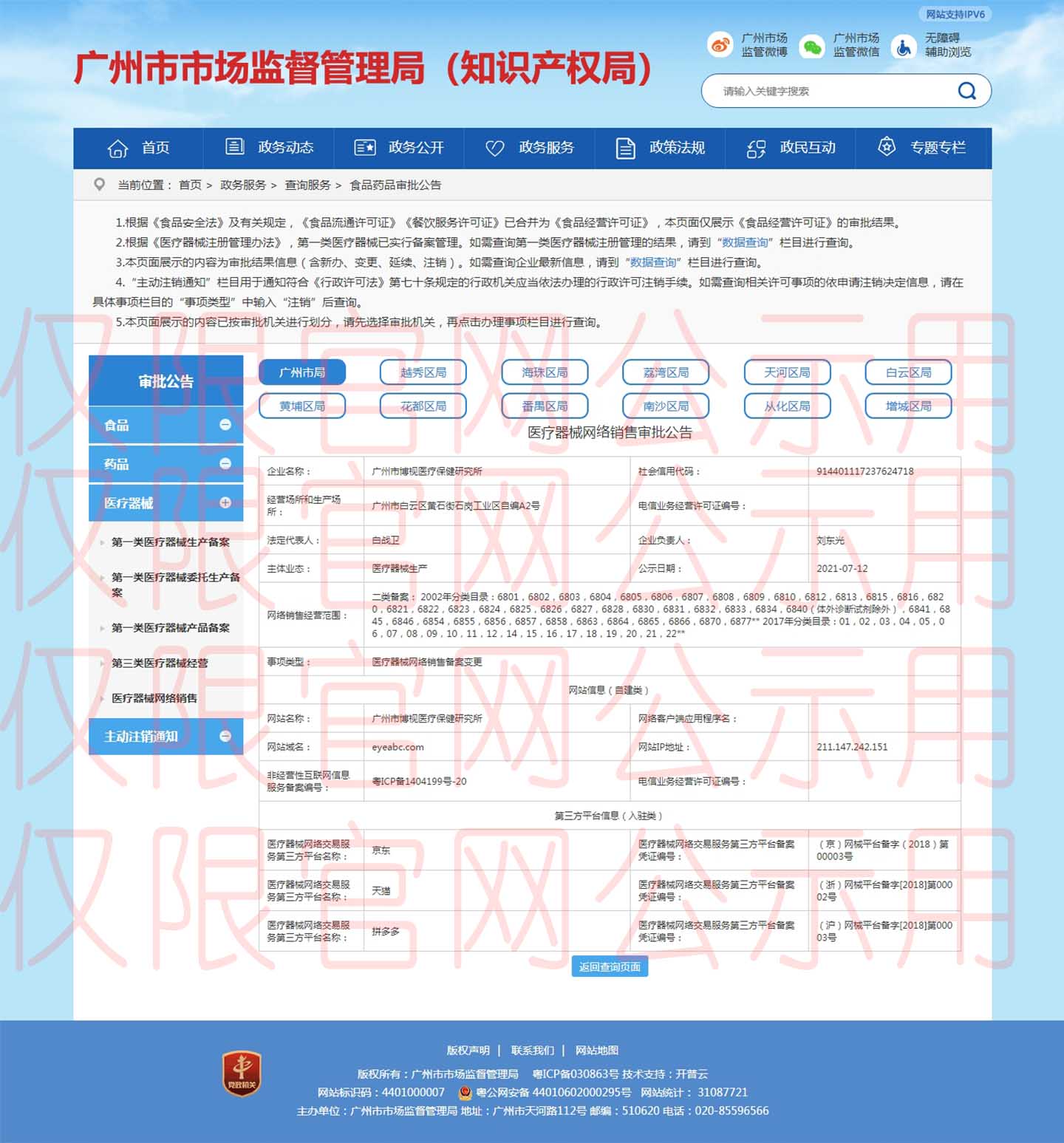Select the 天河区局 authority tab
The image size is (1064, 1143).
pos(787,372)
